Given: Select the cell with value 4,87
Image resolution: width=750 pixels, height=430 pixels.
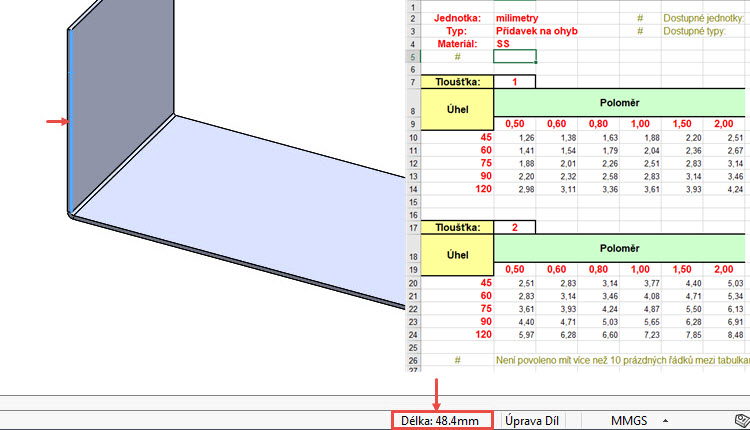Looking at the screenshot, I should tap(640, 309).
